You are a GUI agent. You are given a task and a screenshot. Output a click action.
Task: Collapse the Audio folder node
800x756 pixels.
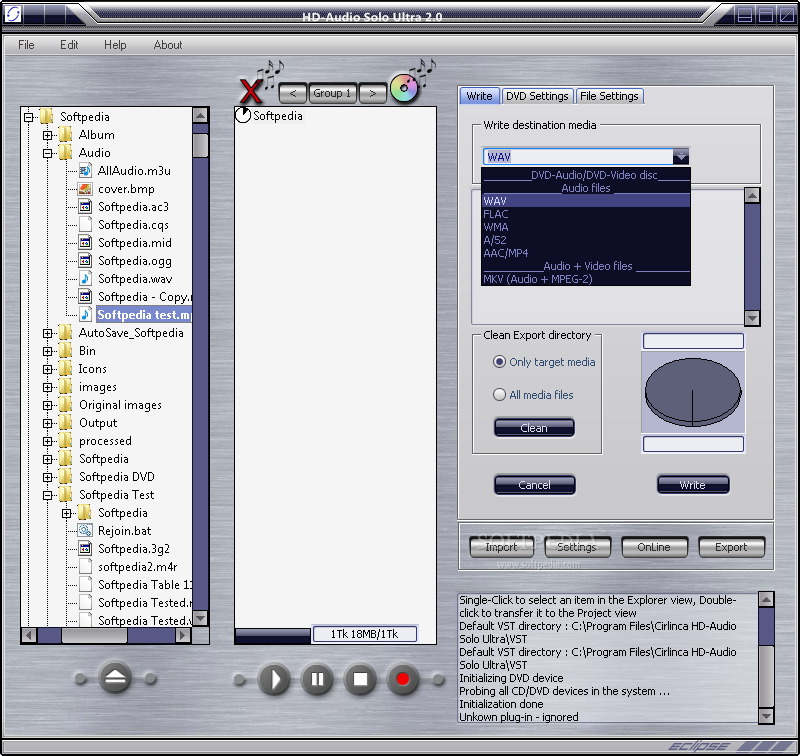tap(47, 153)
